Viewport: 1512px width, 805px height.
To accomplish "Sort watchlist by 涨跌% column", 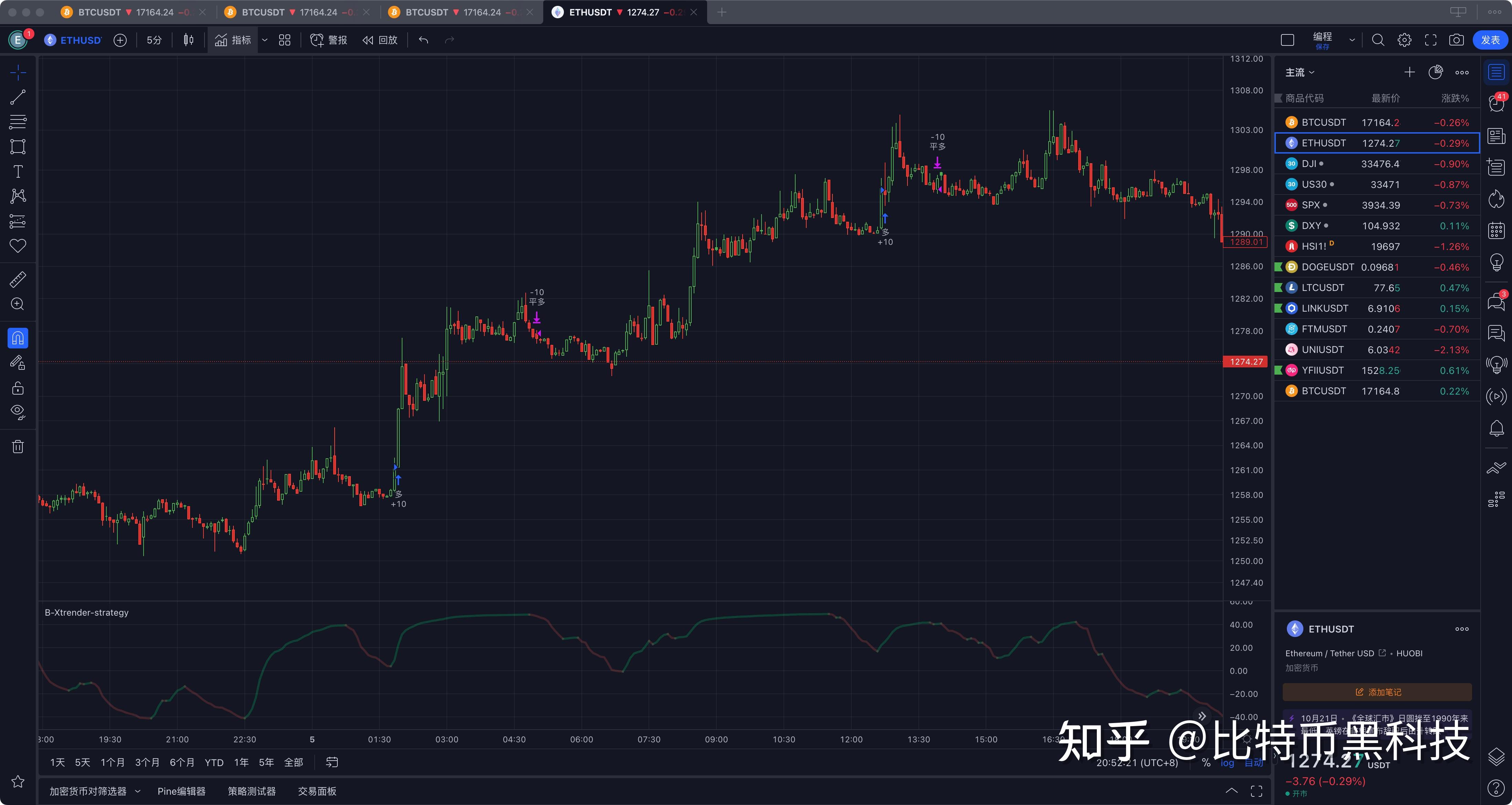I will click(x=1455, y=98).
